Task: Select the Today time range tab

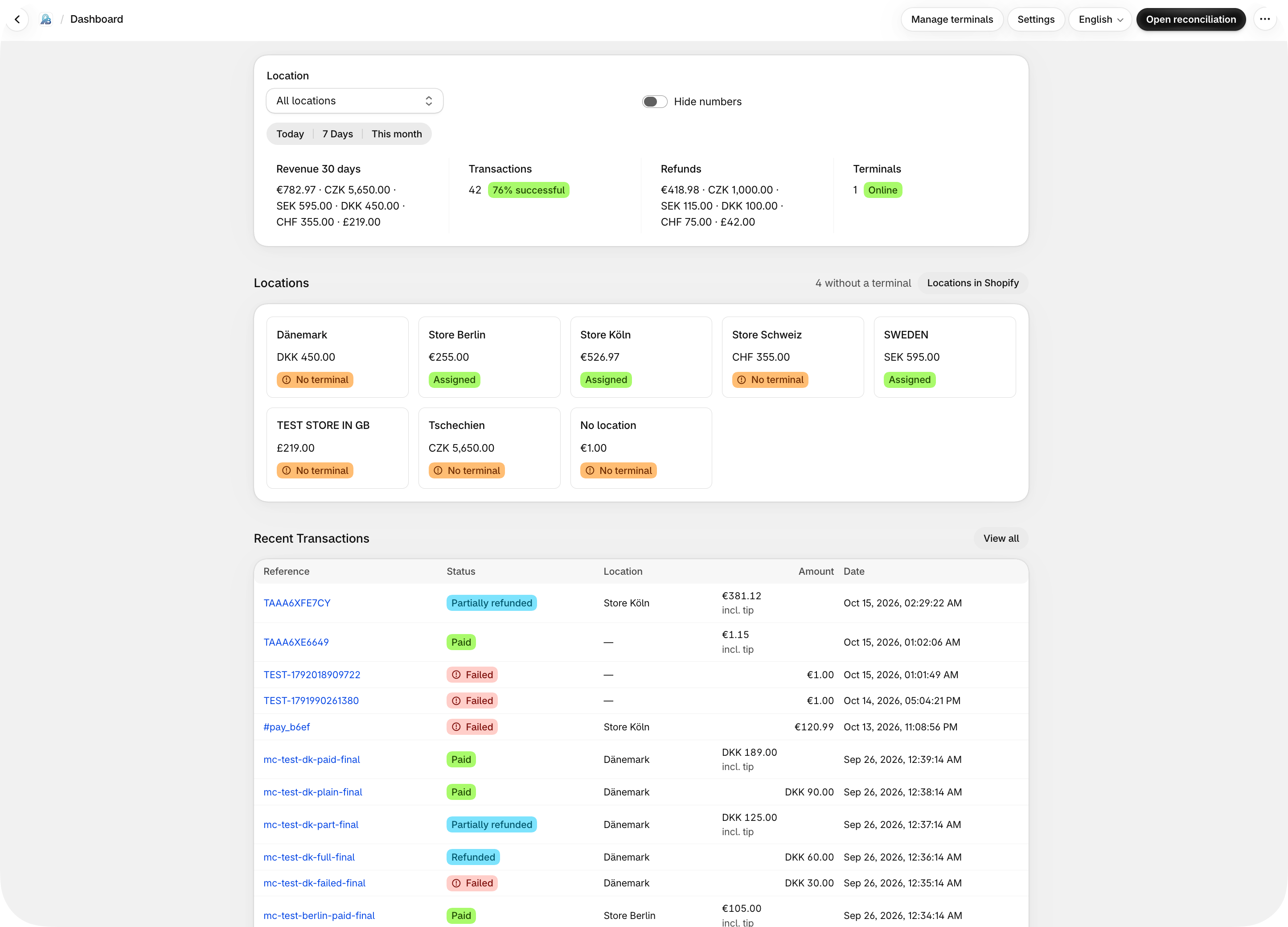Action: [290, 134]
